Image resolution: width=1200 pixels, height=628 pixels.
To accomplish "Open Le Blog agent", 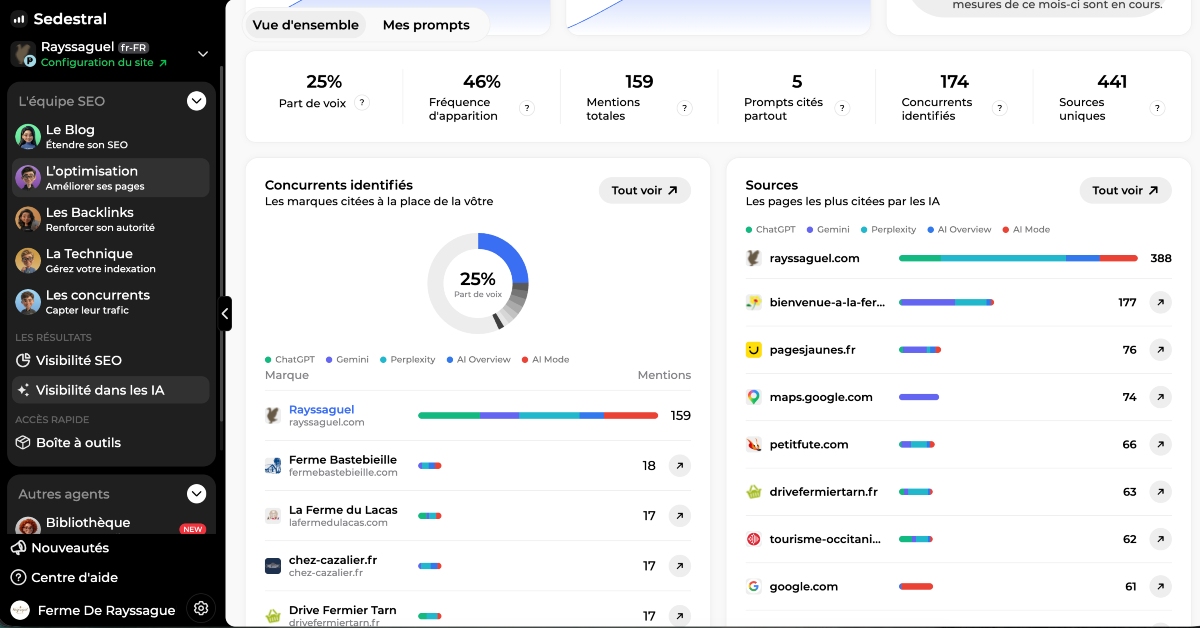I will click(111, 137).
